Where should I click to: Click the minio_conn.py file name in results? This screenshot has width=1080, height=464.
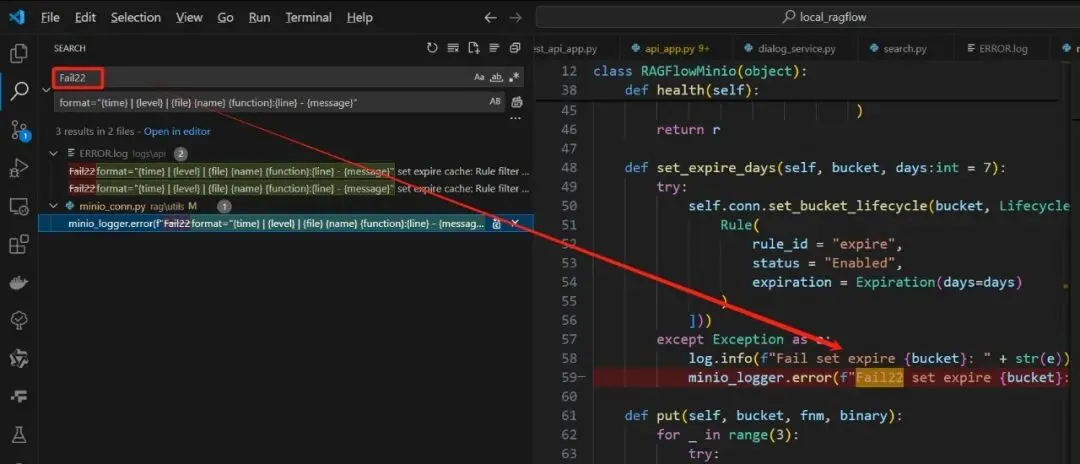(x=113, y=206)
